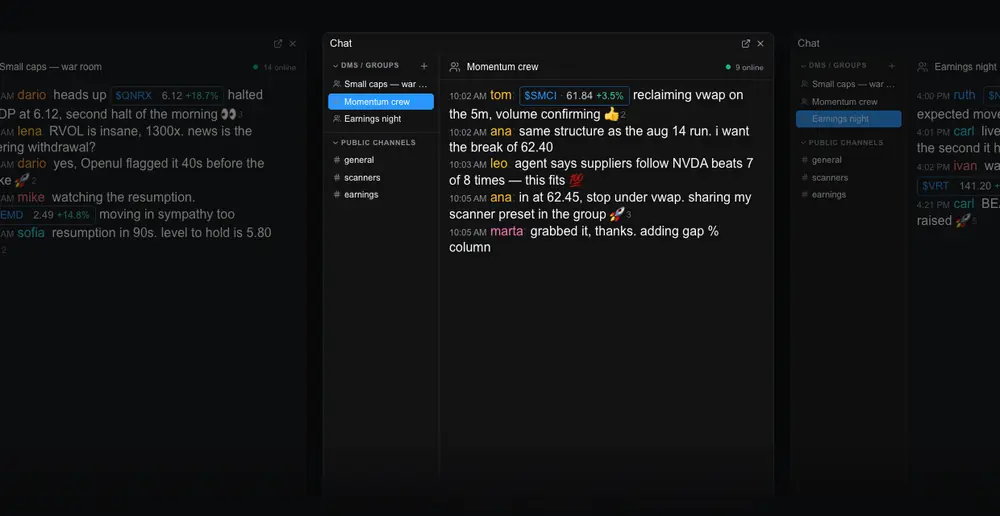Open the $VRT 141.20 ticker chip
Screen dimensions: 1000x516
tap(959, 186)
